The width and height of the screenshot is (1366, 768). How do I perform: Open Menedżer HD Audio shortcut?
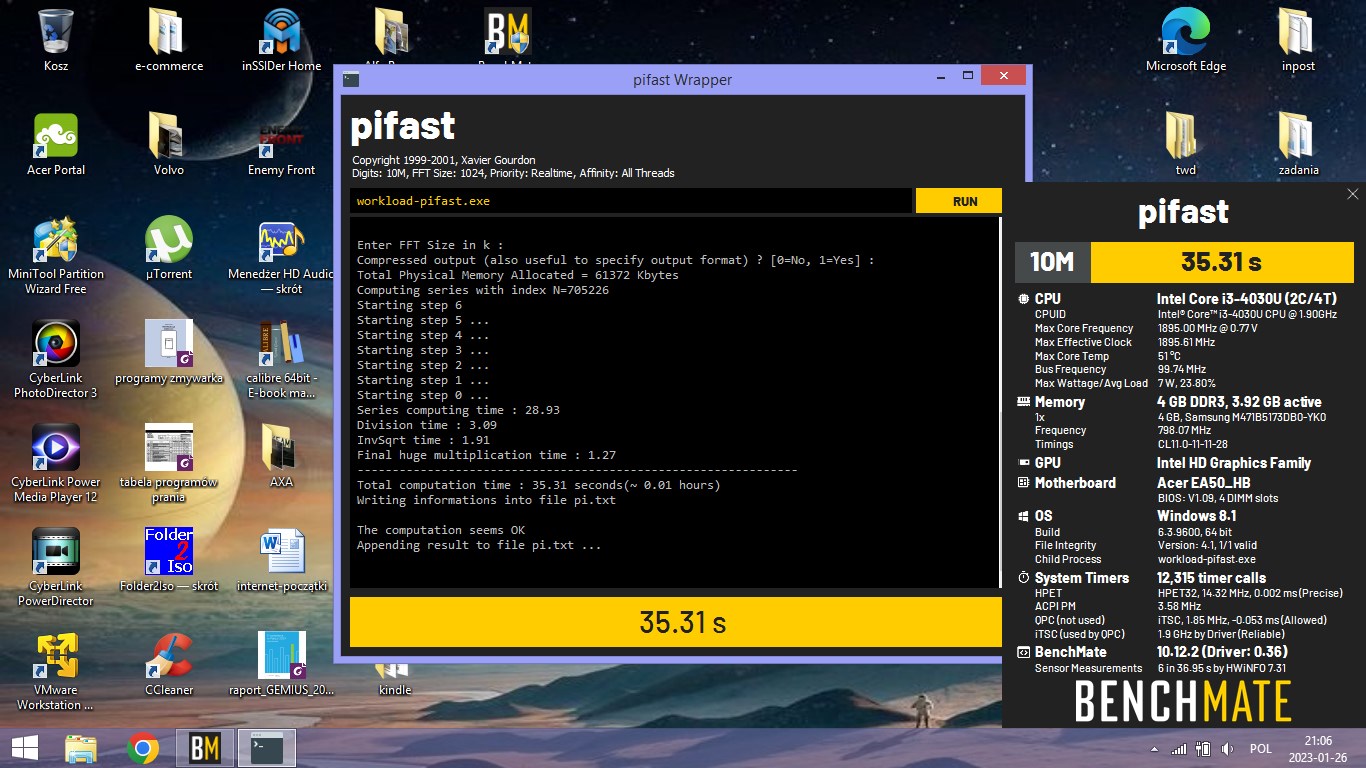click(x=281, y=256)
